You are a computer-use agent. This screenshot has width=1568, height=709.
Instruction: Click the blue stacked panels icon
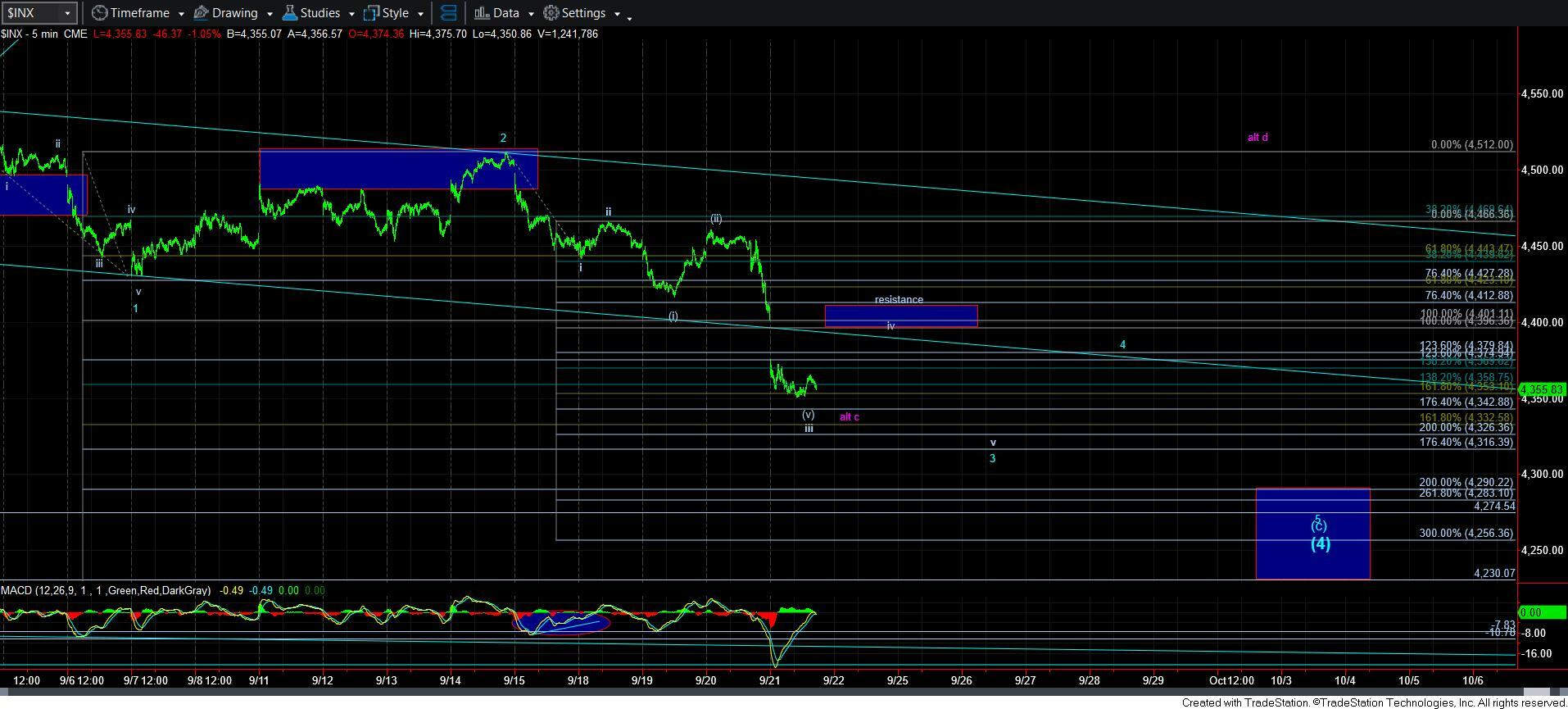coord(448,13)
